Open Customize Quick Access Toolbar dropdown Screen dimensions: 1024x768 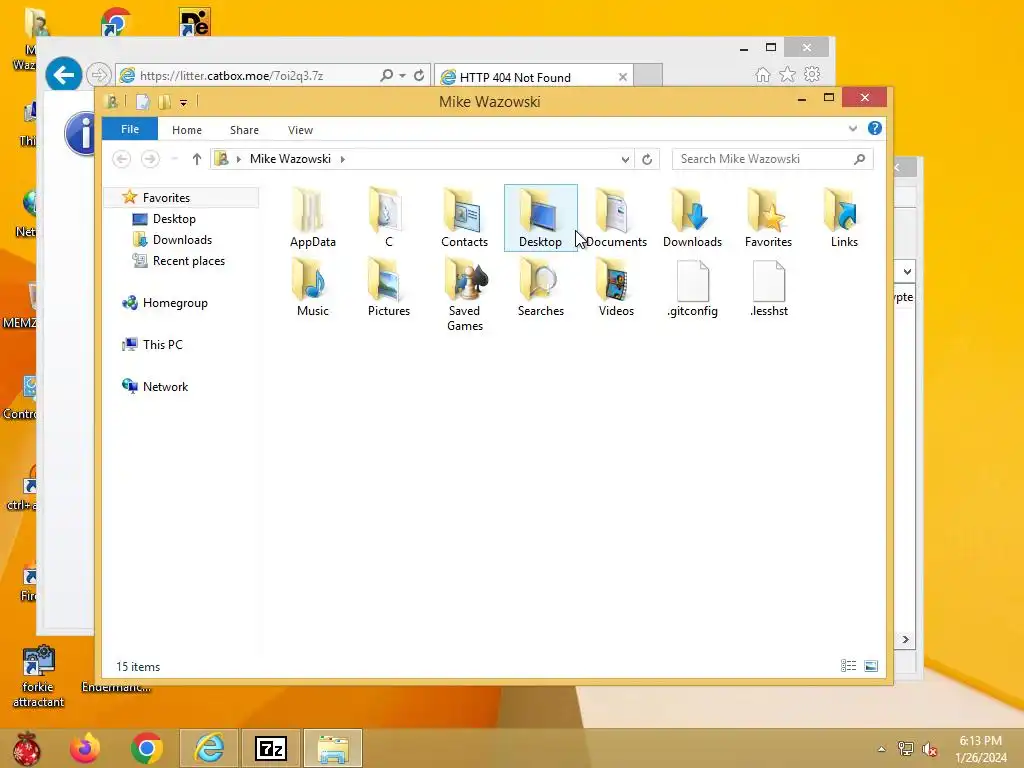[184, 103]
